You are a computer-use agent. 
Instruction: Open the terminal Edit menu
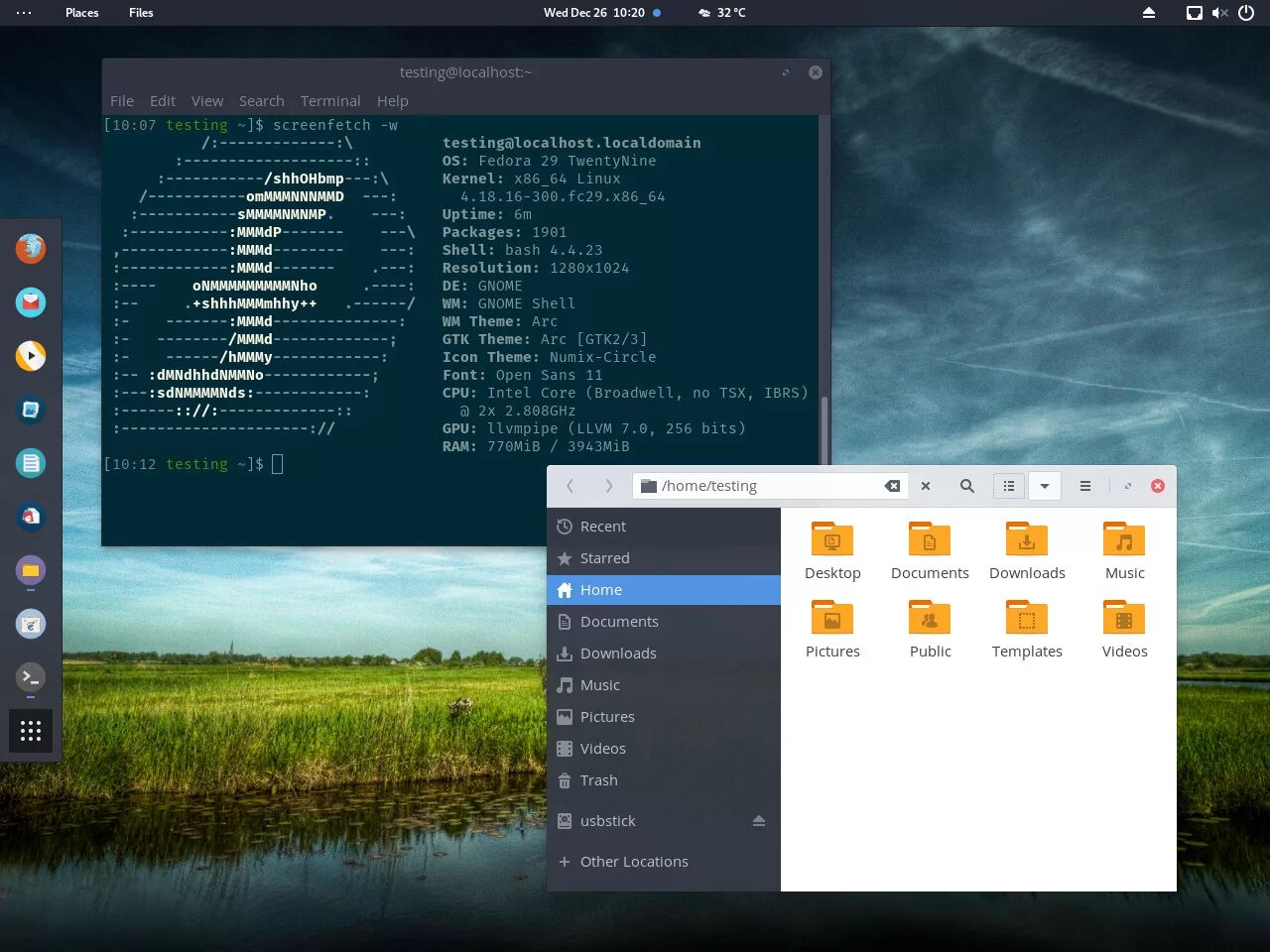click(x=163, y=101)
